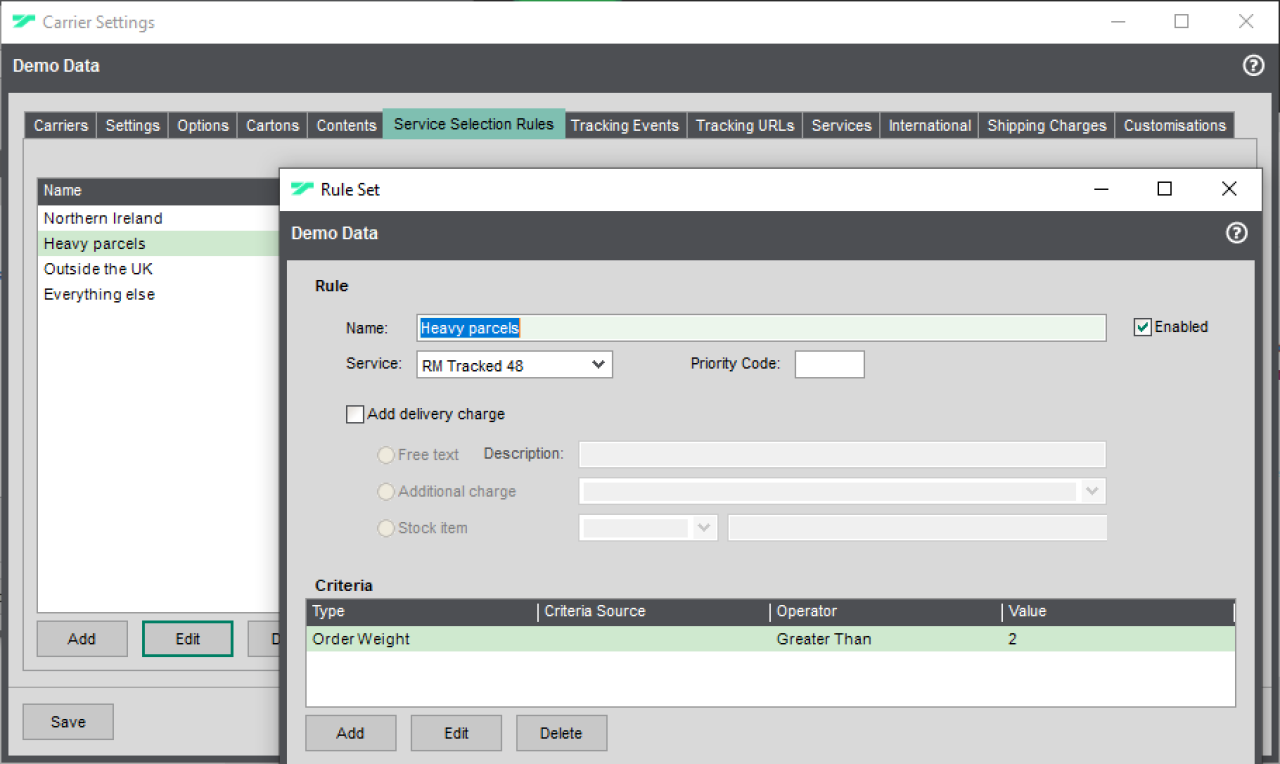Click Edit below the rule name list

click(188, 639)
